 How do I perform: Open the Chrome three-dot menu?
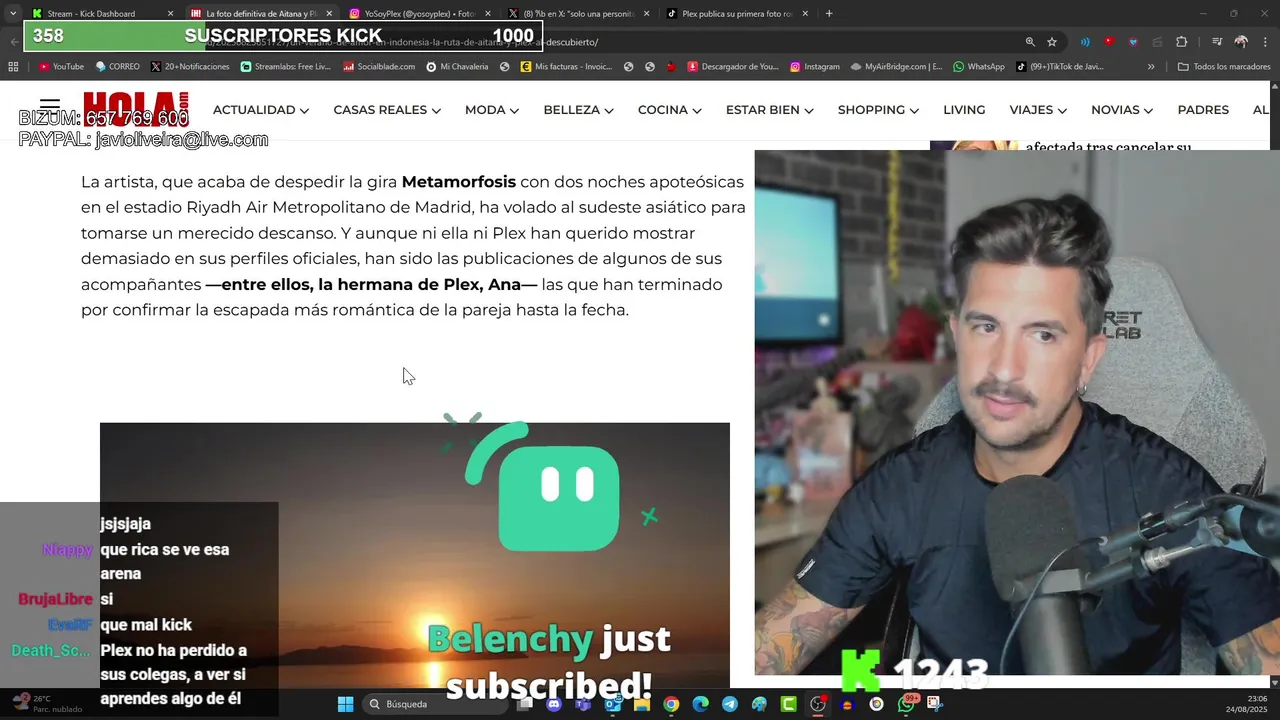[1265, 42]
